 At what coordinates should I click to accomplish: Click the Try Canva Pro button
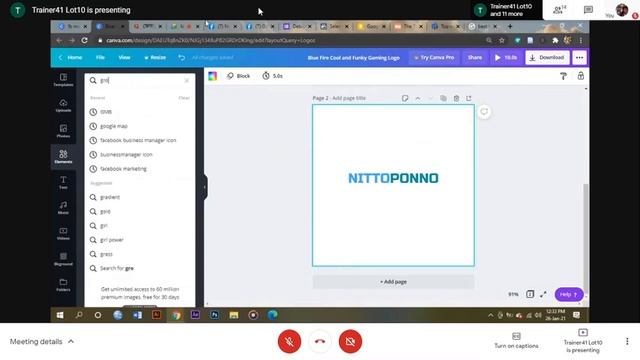(434, 58)
